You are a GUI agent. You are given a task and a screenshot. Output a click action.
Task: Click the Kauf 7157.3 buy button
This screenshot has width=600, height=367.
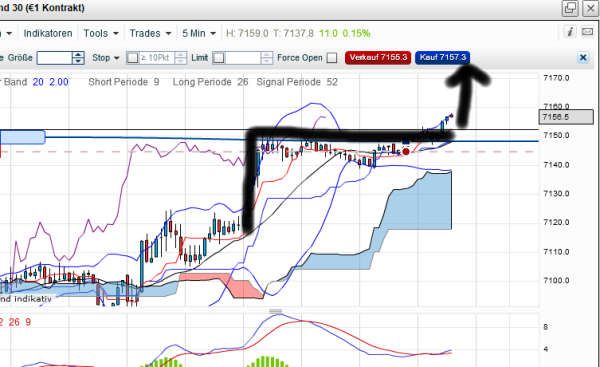[442, 57]
